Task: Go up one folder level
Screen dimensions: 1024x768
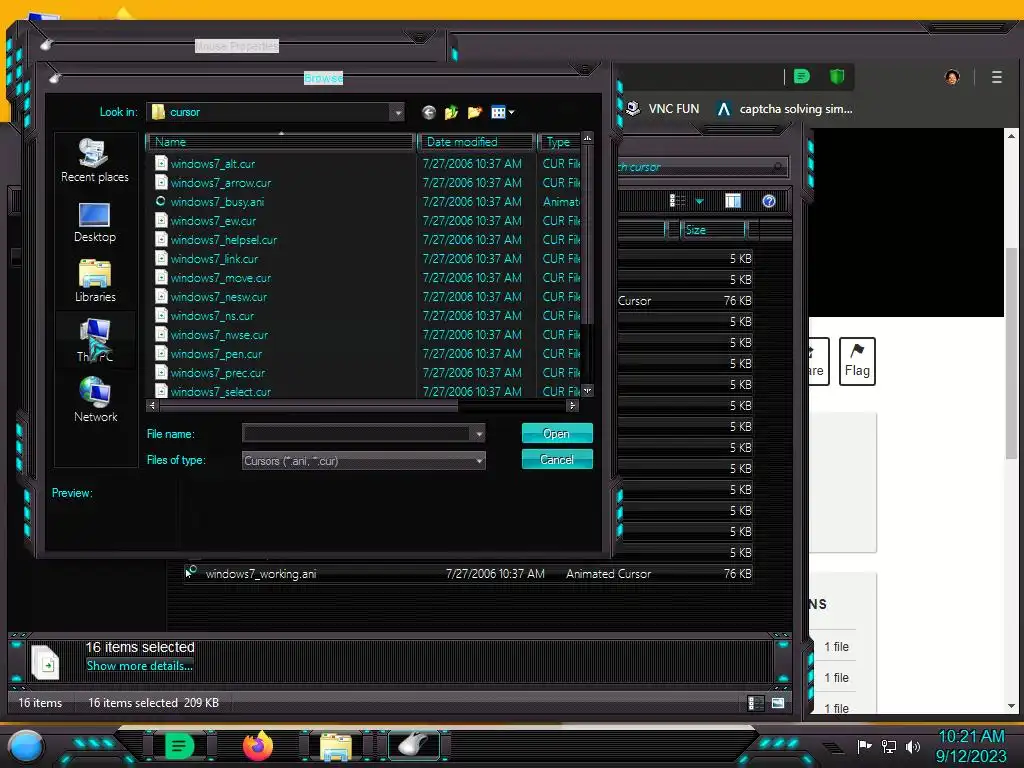Action: [451, 112]
